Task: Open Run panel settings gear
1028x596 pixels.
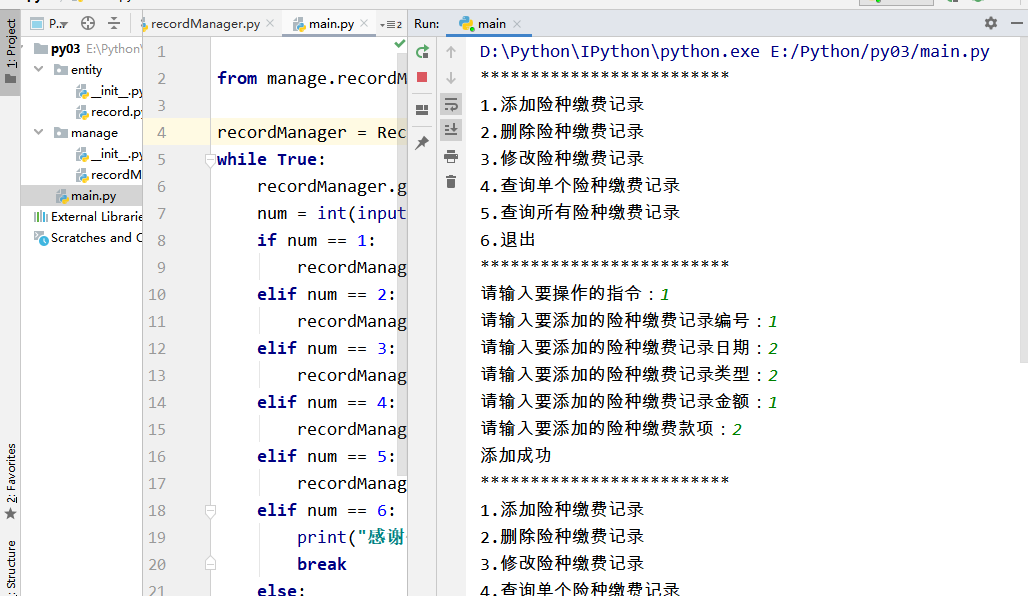Action: click(x=991, y=24)
